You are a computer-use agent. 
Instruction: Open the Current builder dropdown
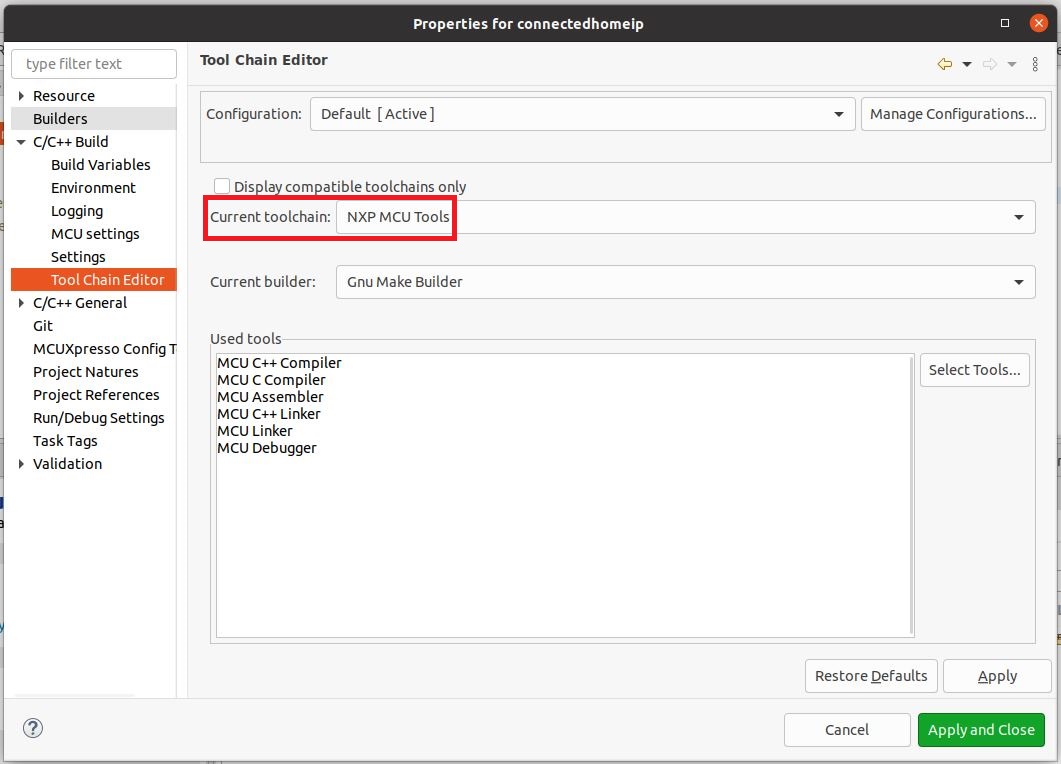click(685, 282)
